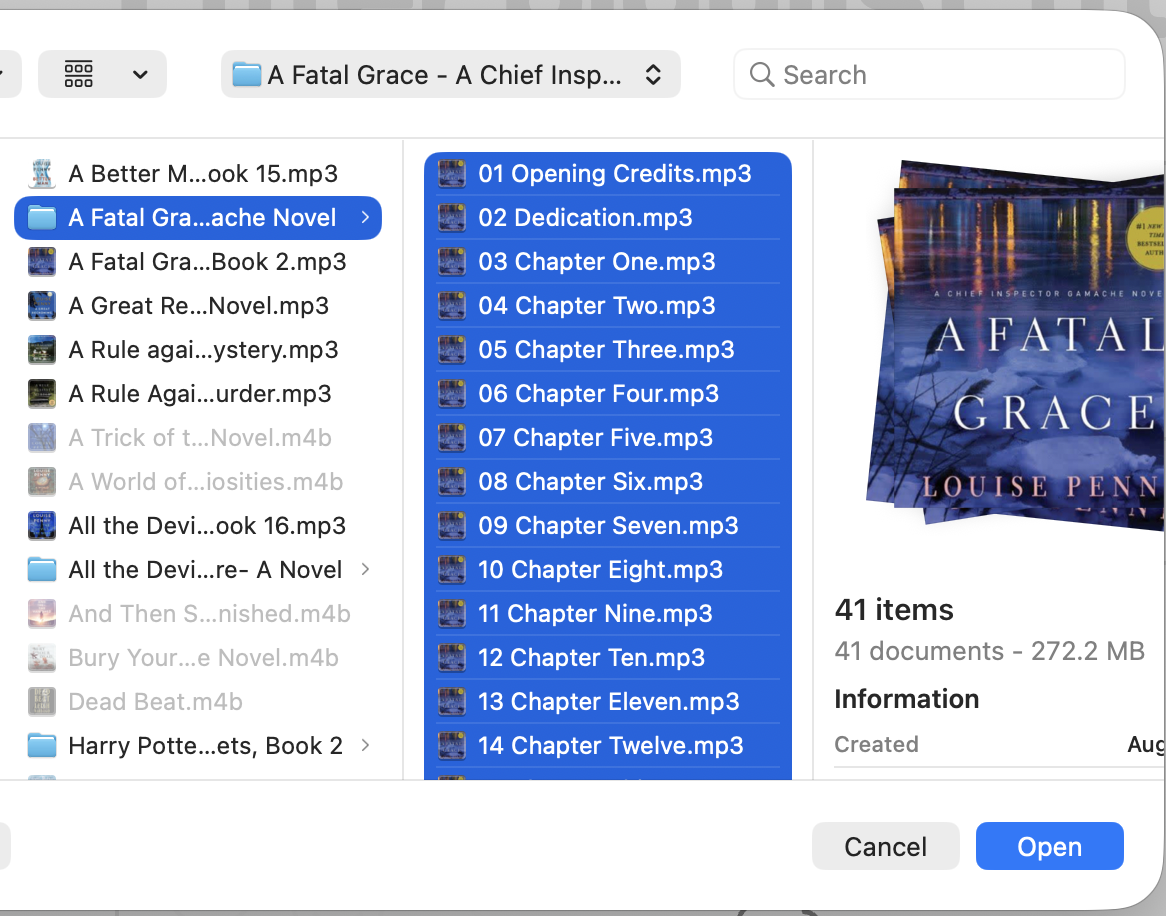Screen dimensions: 1166x916
Task: Click 'A Trick of t...Novel.m4b' entry
Action: pyautogui.click(x=198, y=437)
